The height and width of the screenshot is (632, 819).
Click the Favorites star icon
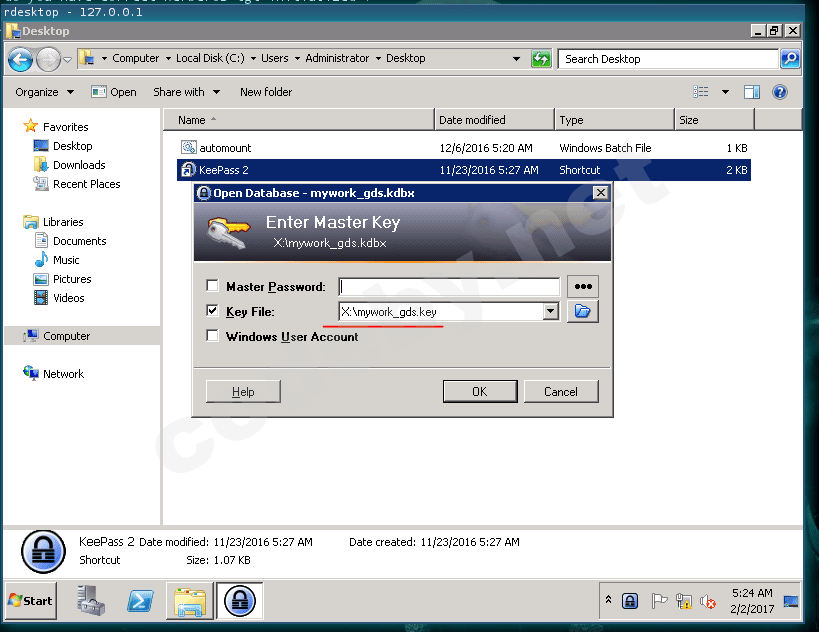pos(31,126)
